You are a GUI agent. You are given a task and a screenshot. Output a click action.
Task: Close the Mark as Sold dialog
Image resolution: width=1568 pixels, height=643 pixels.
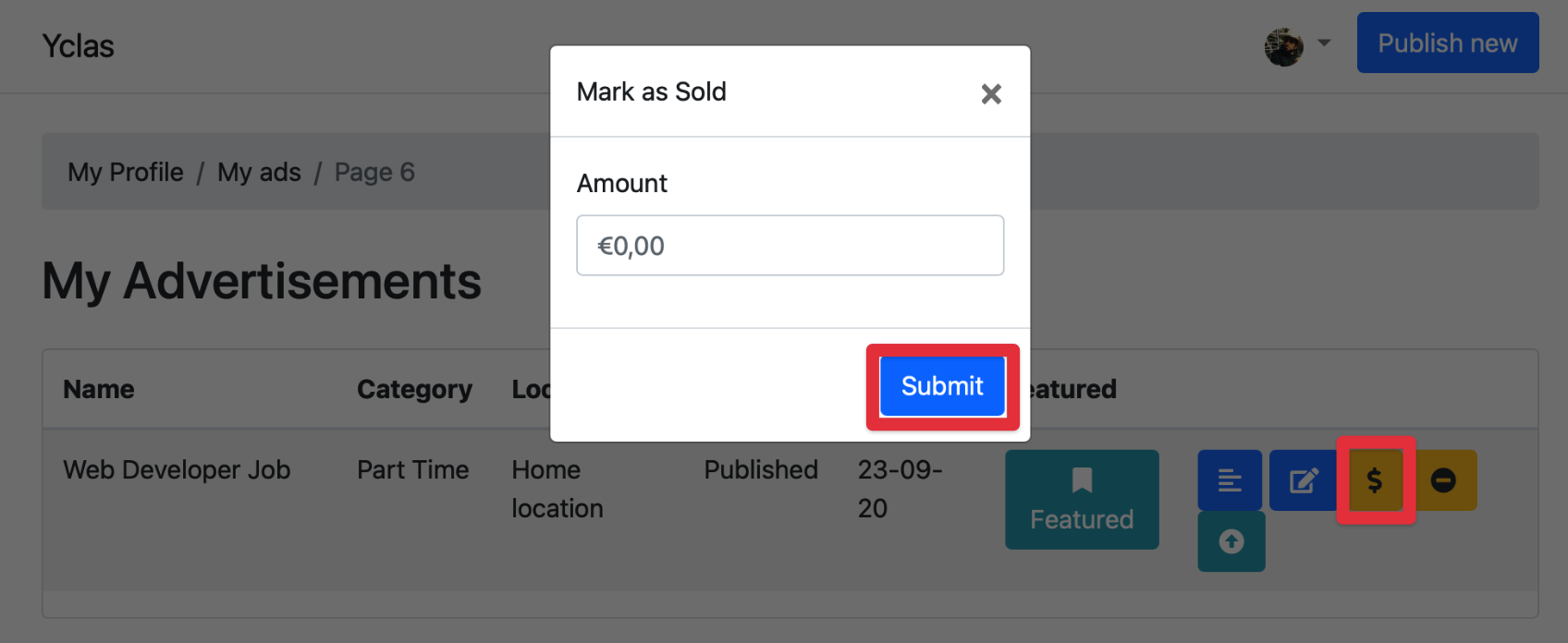[x=991, y=93]
